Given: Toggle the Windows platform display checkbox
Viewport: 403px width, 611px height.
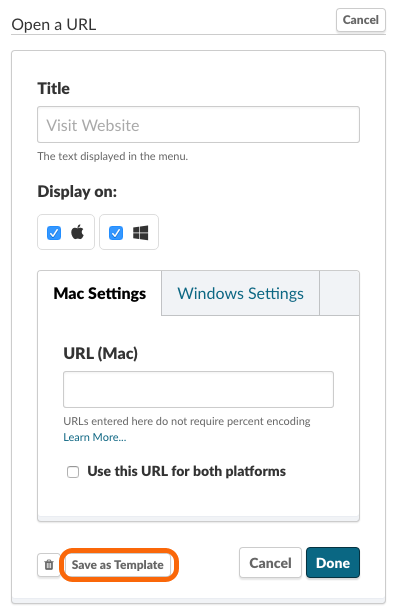Looking at the screenshot, I should point(116,233).
